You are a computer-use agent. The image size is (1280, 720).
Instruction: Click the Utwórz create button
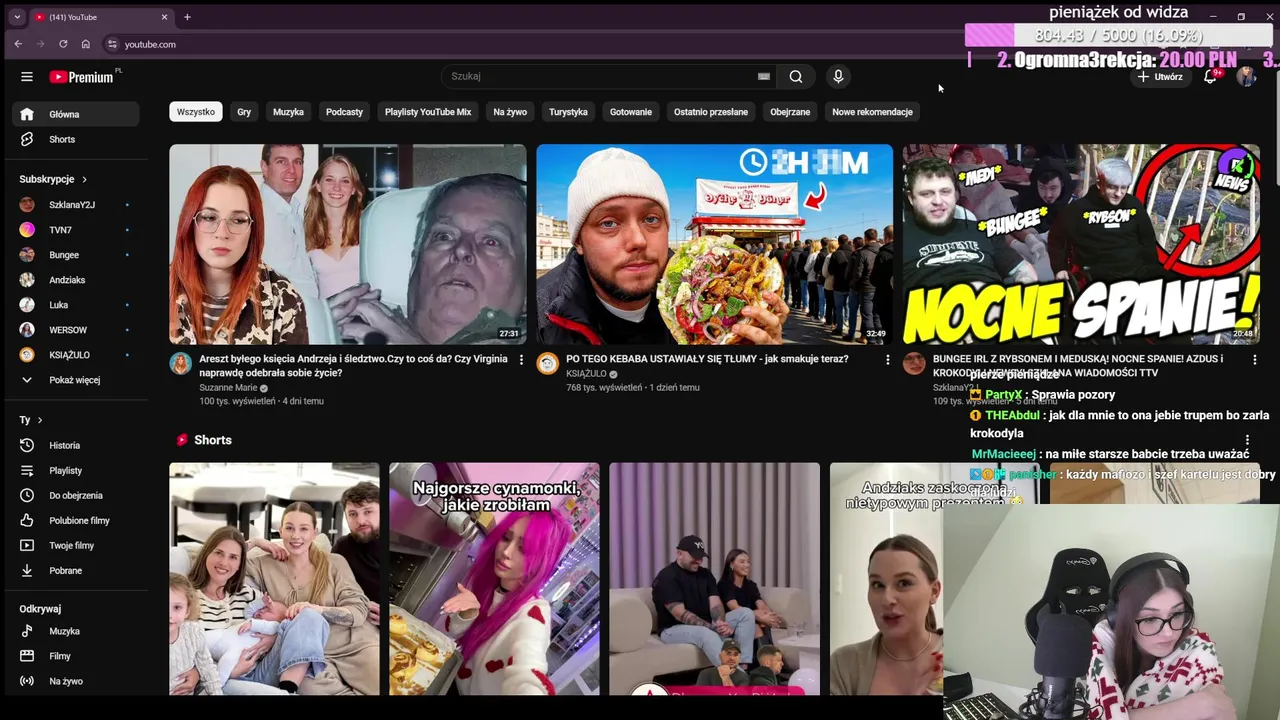coord(1159,76)
